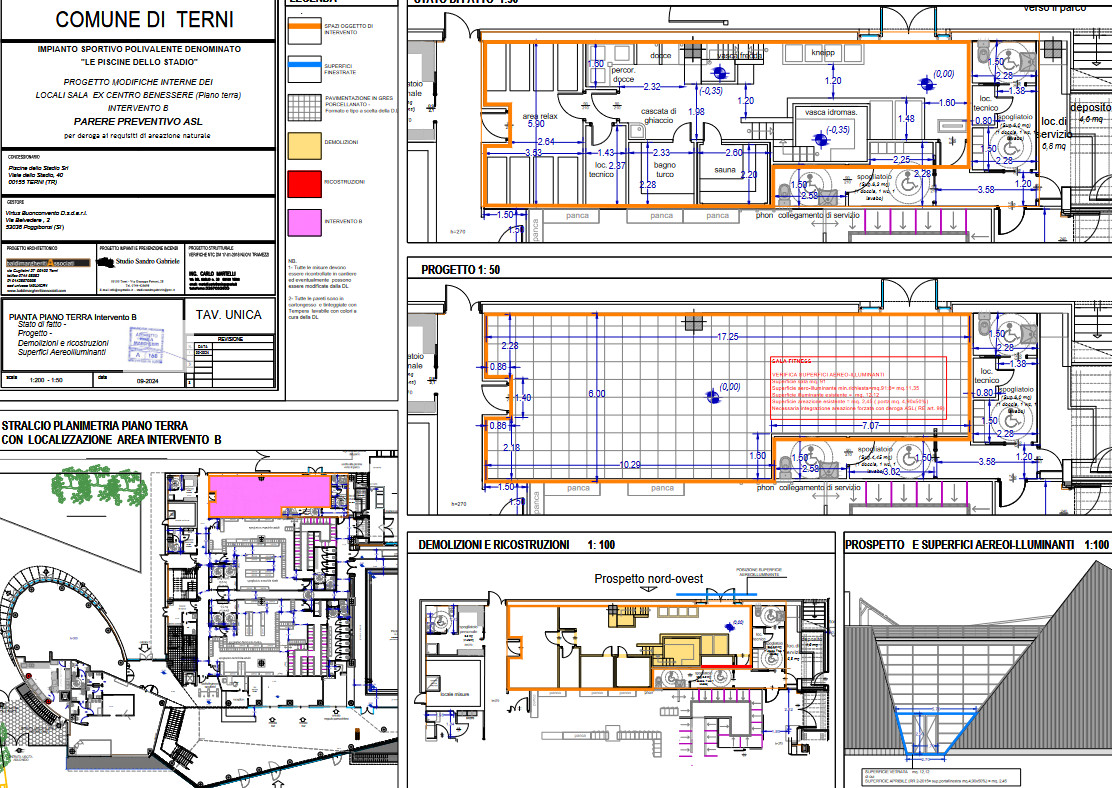Image resolution: width=1112 pixels, height=788 pixels.
Task: Click the 'COMUNE DI TERNI' title text
Action: [x=145, y=20]
